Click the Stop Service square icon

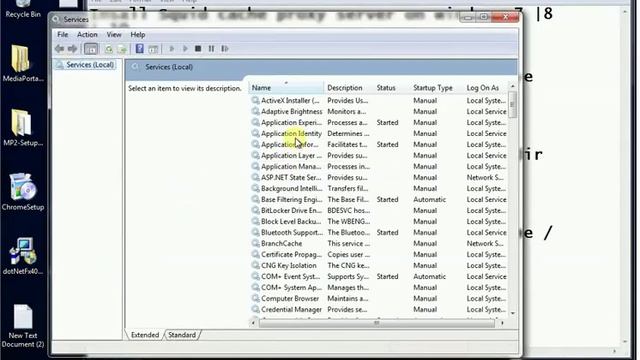pyautogui.click(x=198, y=49)
